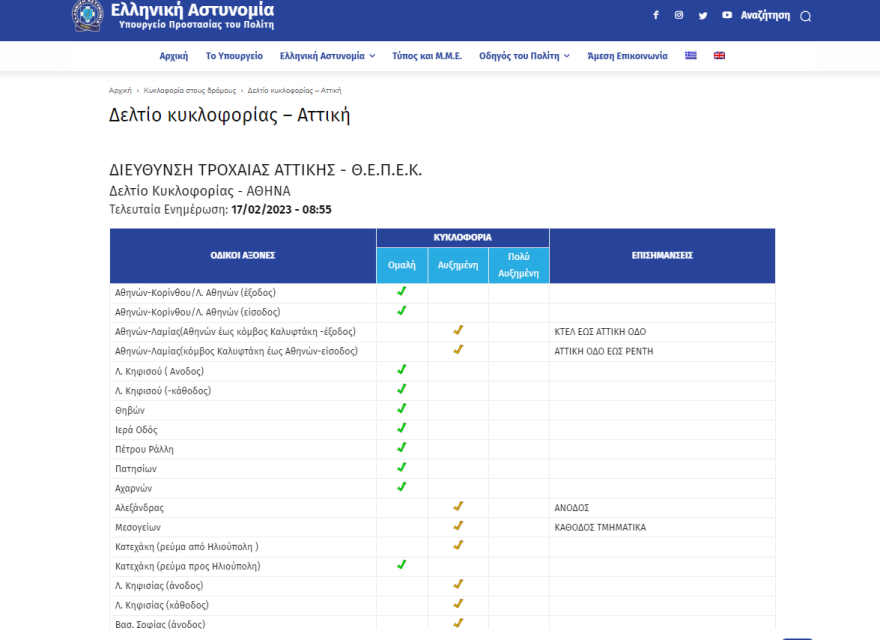Image resolution: width=880 pixels, height=640 pixels.
Task: Open the Instagram social icon
Action: click(679, 15)
